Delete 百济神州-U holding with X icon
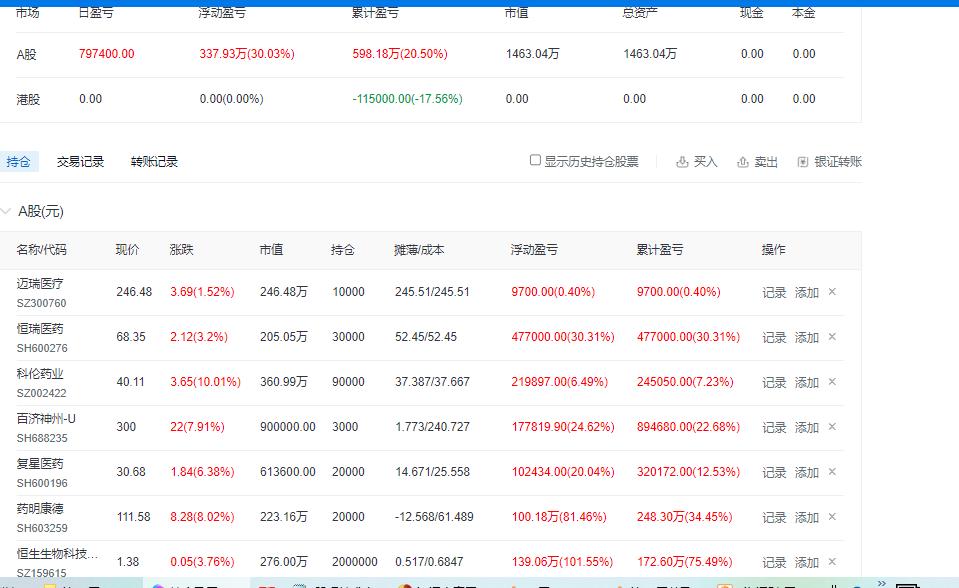959x588 pixels. tap(832, 426)
